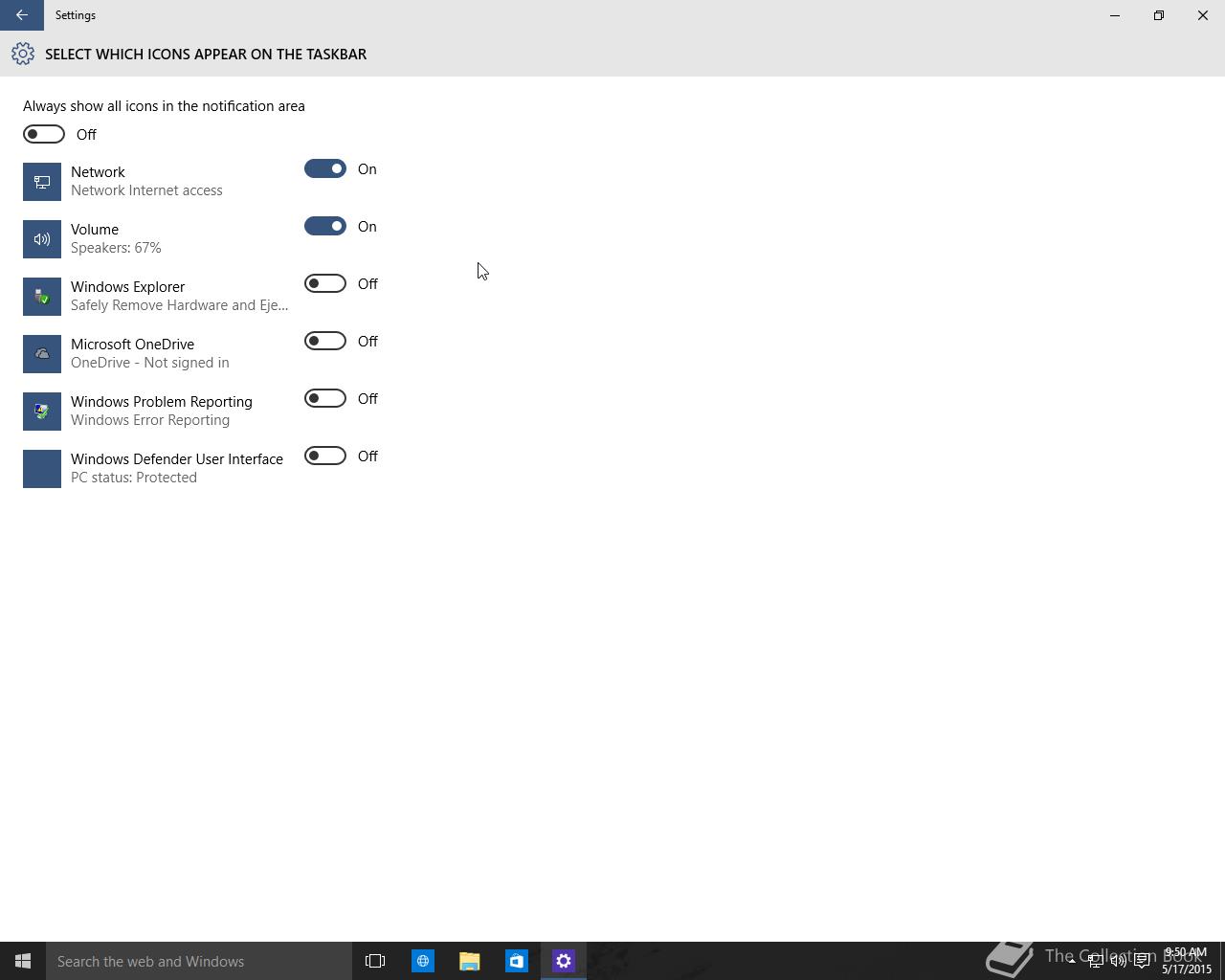The height and width of the screenshot is (980, 1225).
Task: Click PC status: Protected text
Action: pyautogui.click(x=134, y=478)
